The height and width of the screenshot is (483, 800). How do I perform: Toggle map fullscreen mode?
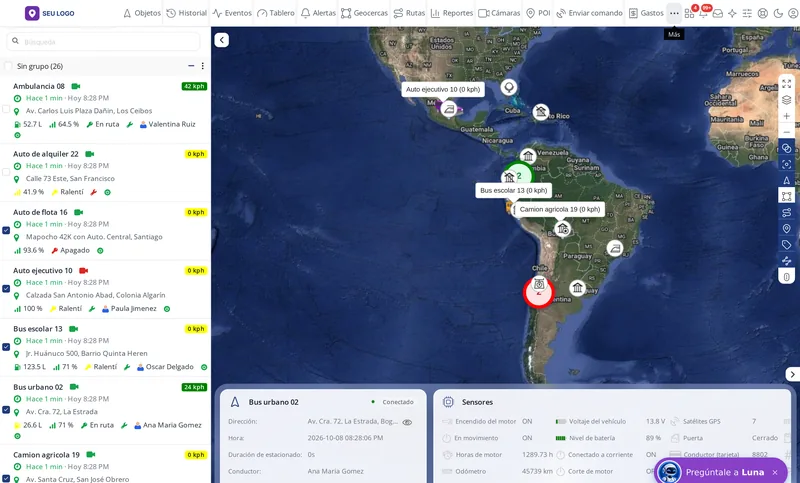[787, 84]
